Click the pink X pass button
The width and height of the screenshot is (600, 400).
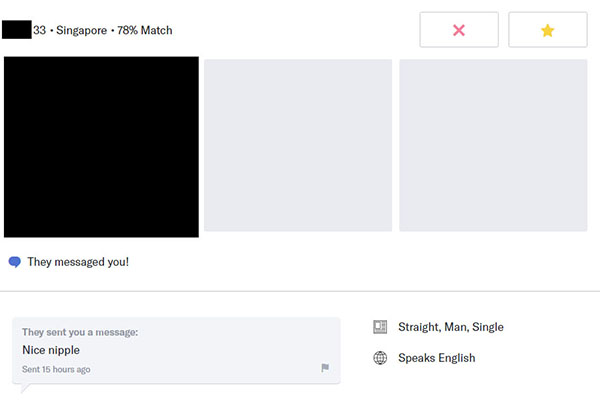coord(459,30)
